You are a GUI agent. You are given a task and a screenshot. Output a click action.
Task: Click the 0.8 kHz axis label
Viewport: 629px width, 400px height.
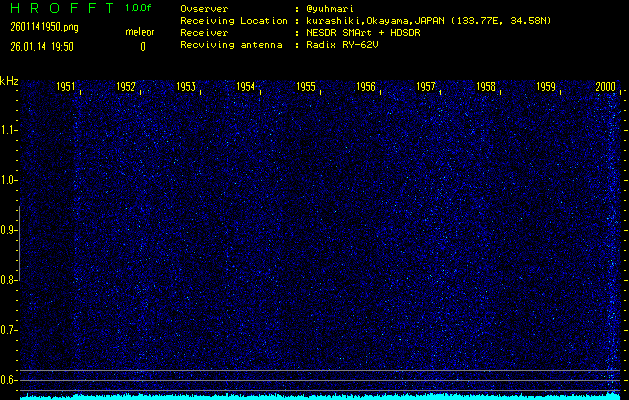[7, 280]
